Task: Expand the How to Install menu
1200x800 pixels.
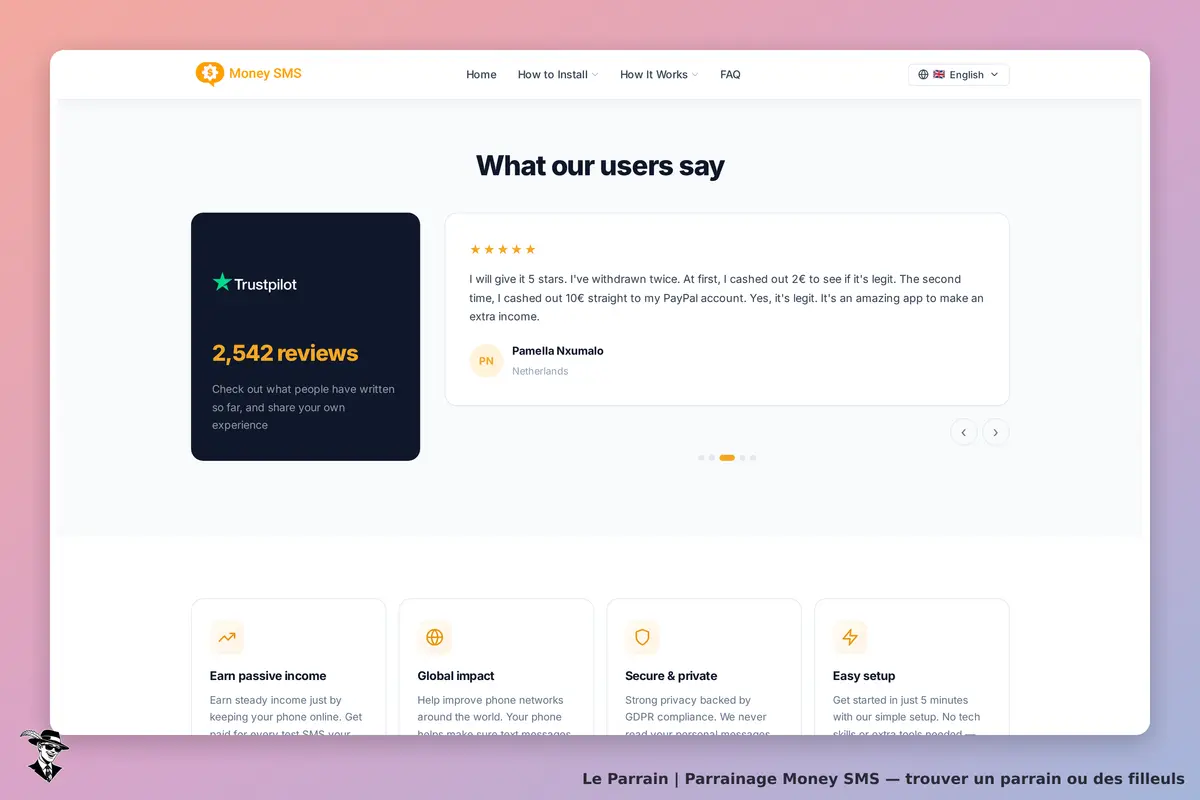Action: pos(558,74)
